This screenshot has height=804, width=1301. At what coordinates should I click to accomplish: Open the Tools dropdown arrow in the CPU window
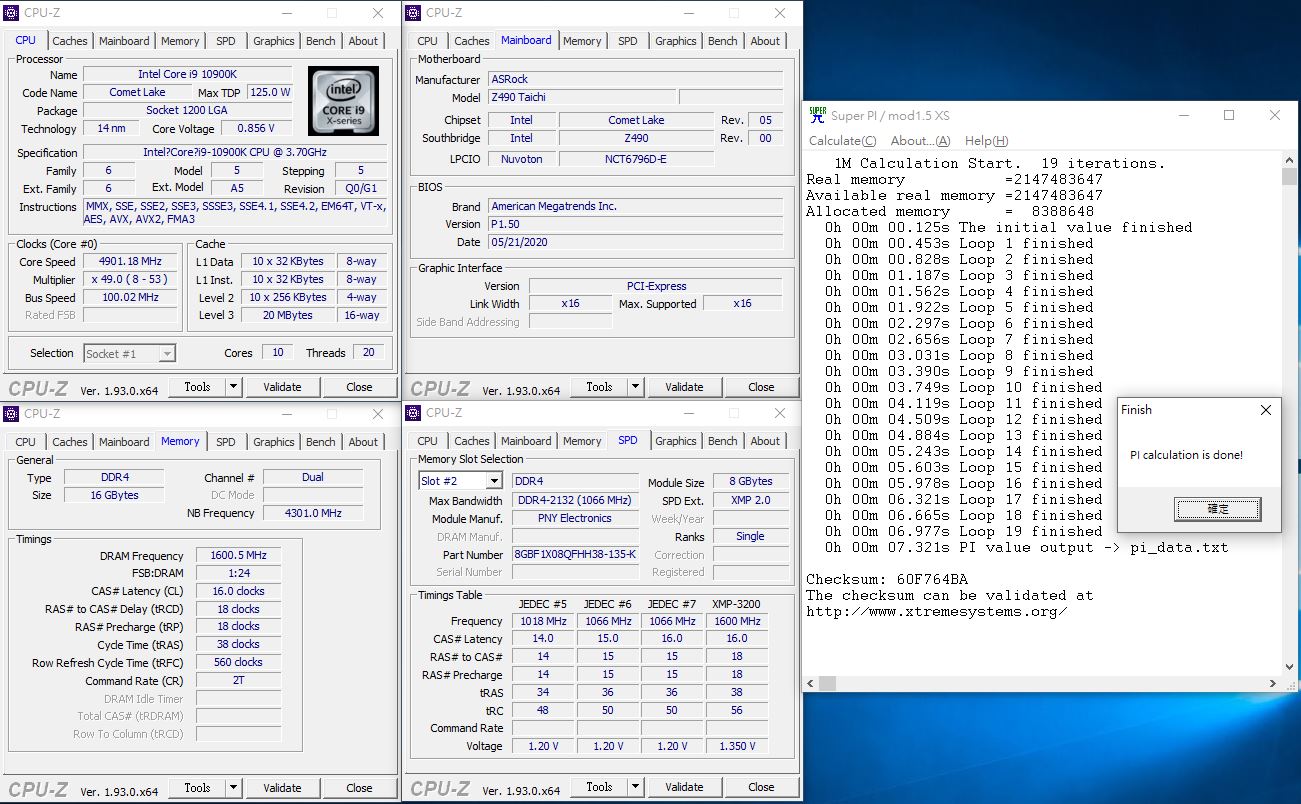(x=233, y=387)
